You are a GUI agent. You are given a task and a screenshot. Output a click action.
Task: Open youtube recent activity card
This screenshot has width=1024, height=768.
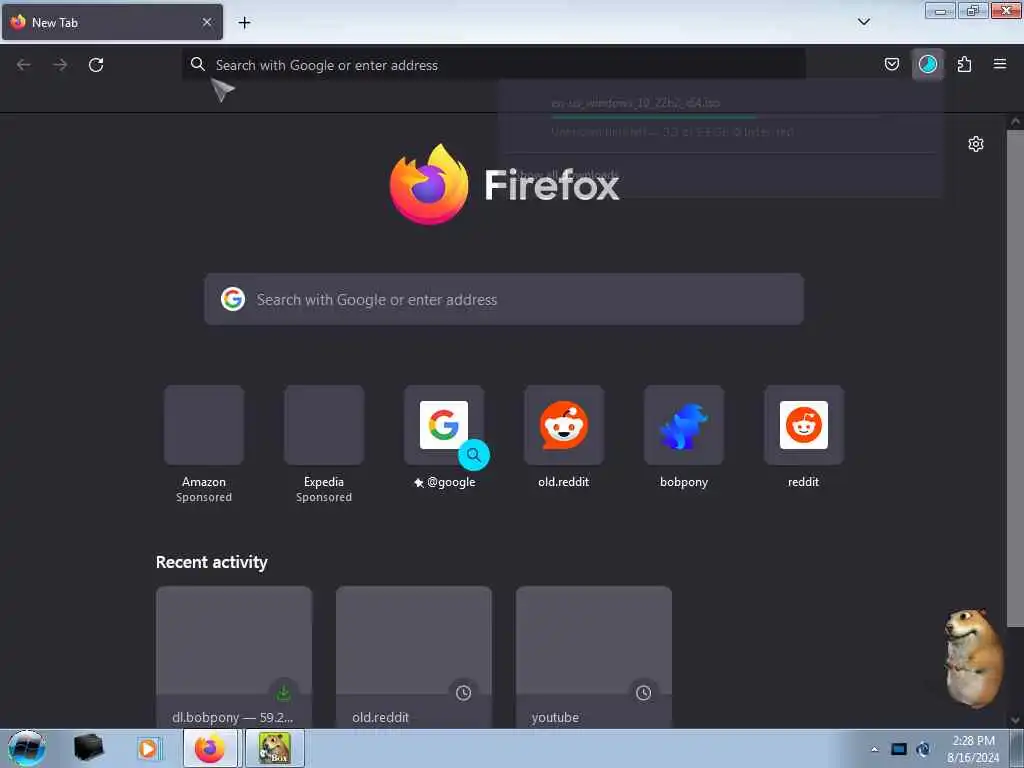tap(594, 656)
